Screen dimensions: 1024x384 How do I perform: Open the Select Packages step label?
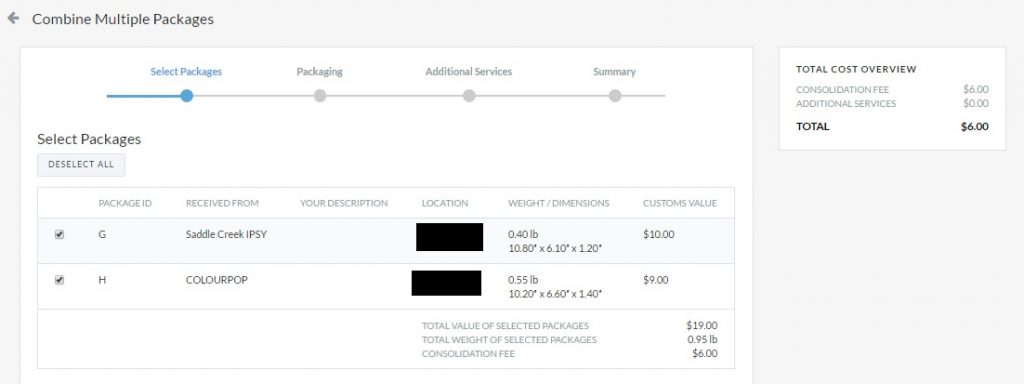tap(186, 72)
